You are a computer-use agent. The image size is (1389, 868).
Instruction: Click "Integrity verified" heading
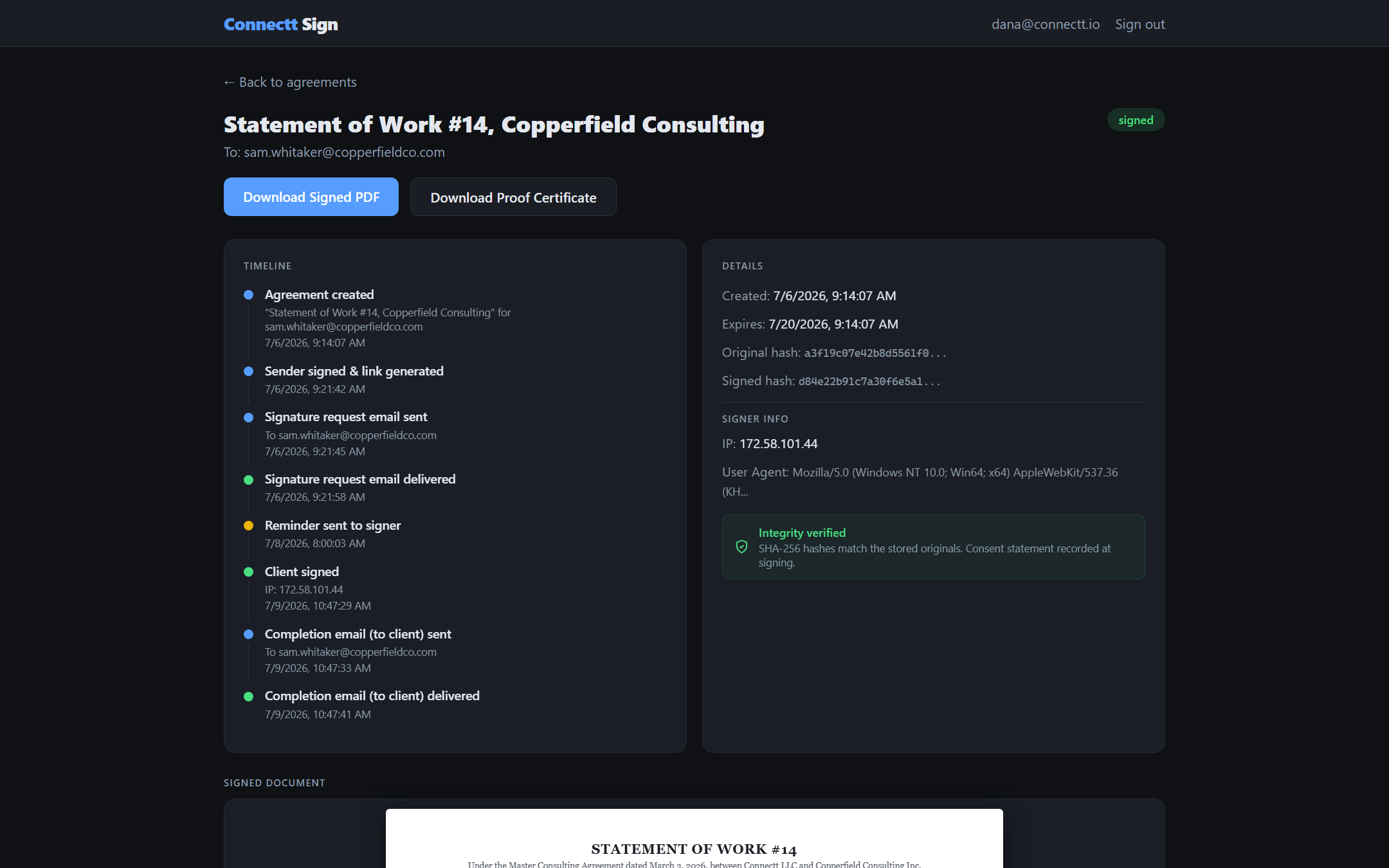point(802,532)
